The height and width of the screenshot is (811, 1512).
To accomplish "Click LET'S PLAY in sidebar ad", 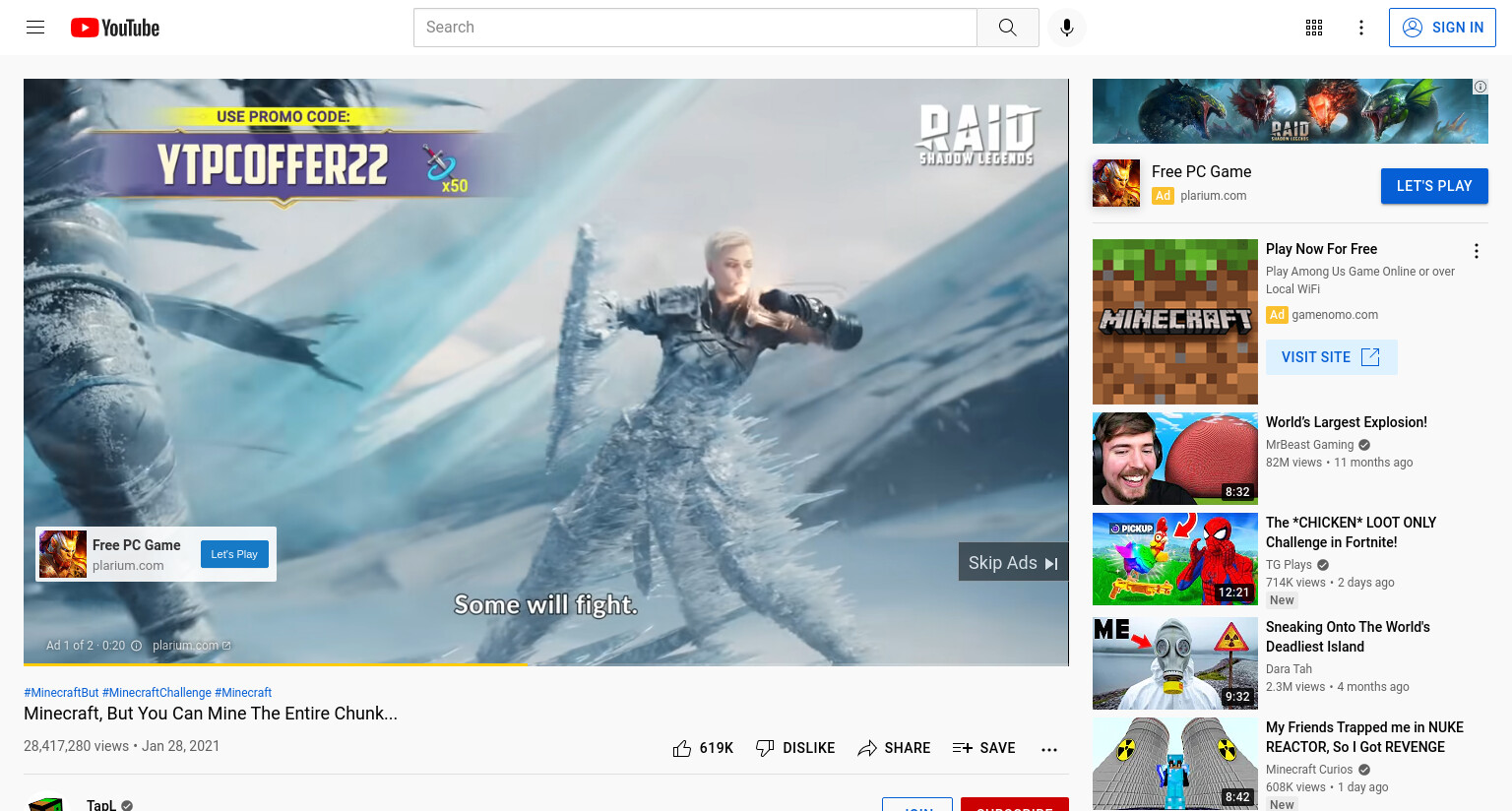I will 1434,186.
